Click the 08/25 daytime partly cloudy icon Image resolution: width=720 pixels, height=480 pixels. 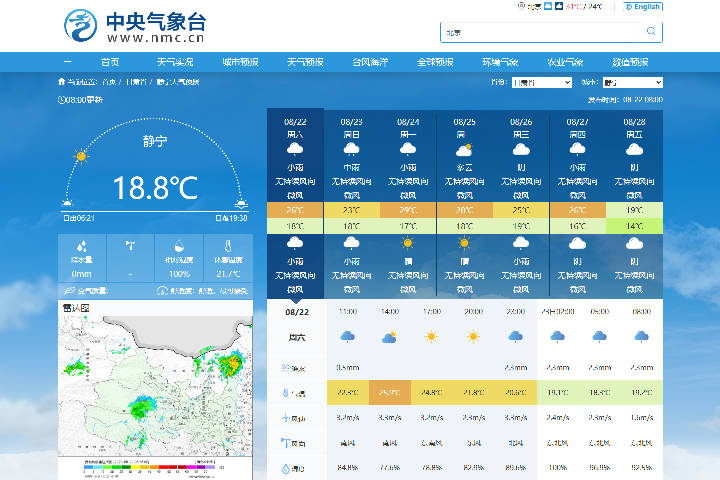(x=464, y=150)
